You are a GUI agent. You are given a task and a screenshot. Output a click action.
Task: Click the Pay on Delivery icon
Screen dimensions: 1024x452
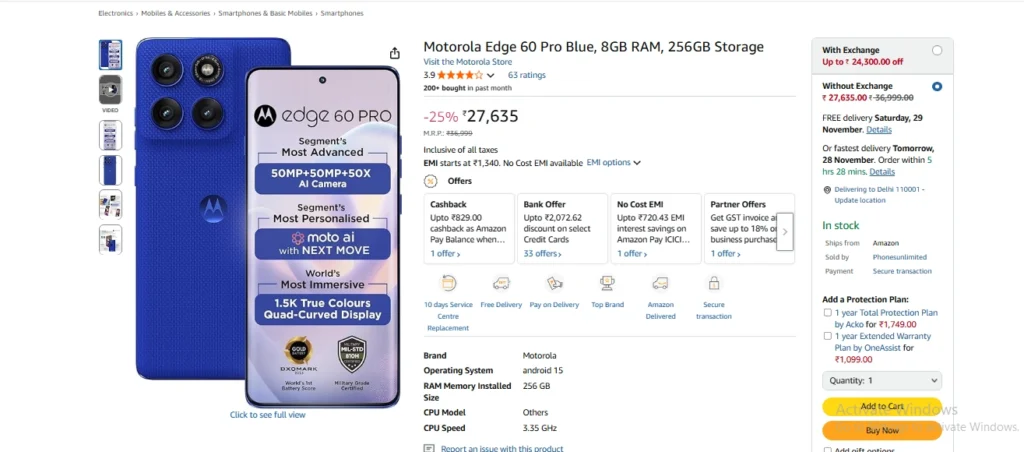coord(554,283)
